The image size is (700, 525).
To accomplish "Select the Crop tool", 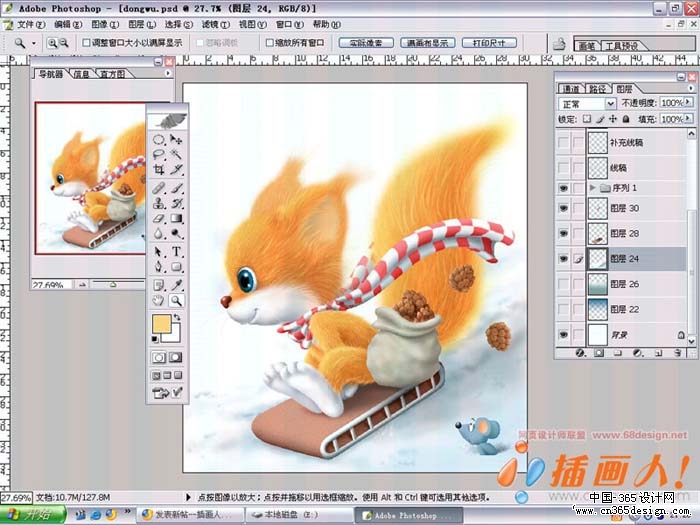I will click(159, 169).
